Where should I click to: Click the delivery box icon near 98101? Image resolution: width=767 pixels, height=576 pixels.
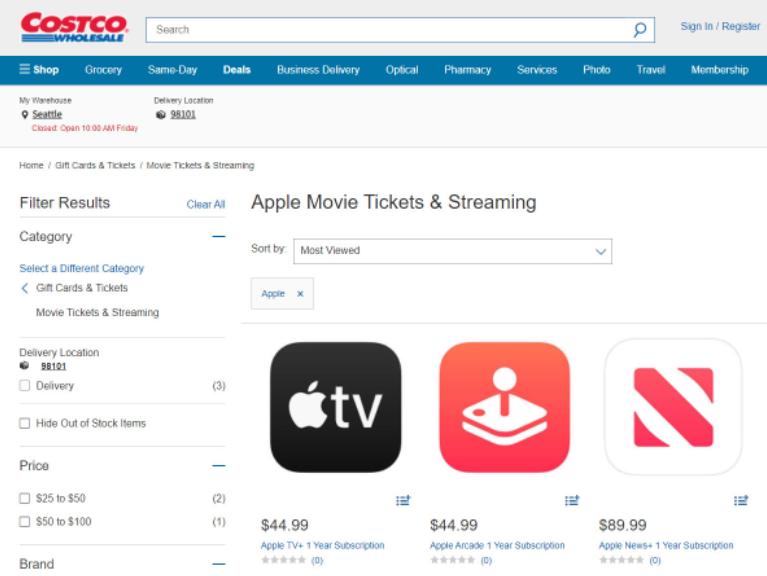160,114
